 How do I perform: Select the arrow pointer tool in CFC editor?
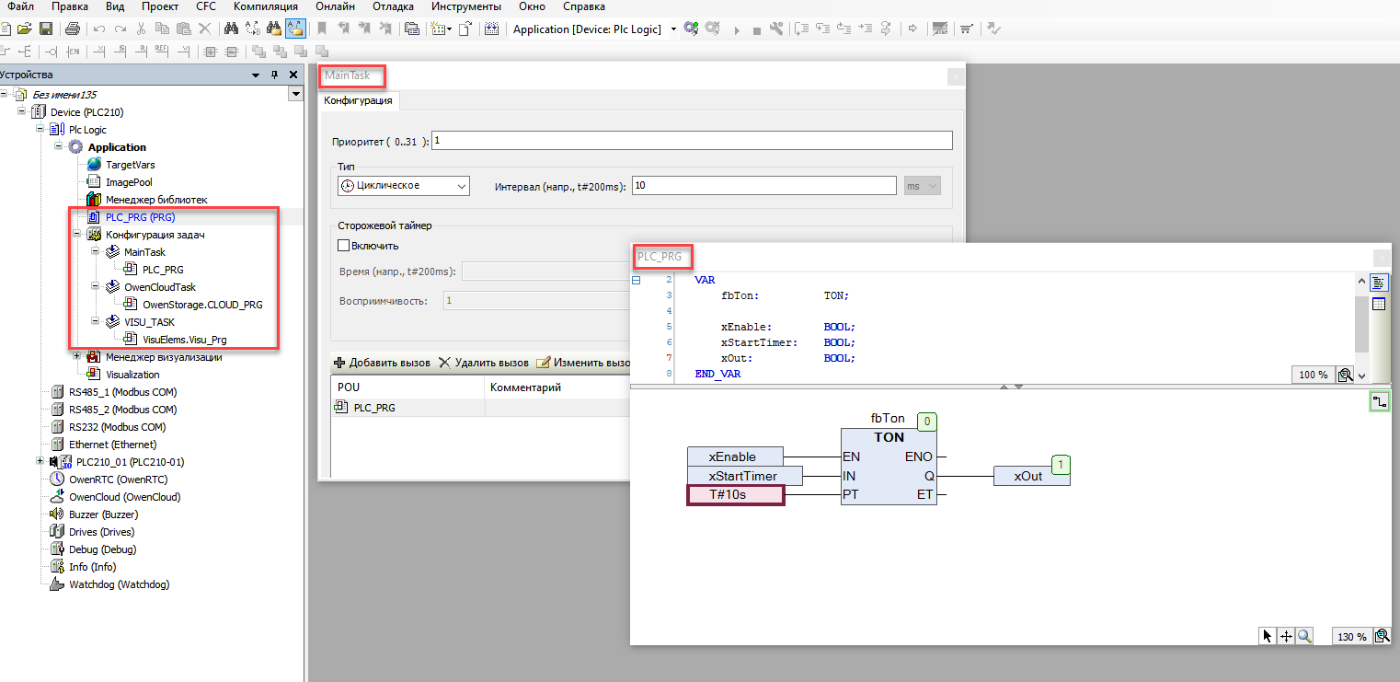pos(1268,636)
